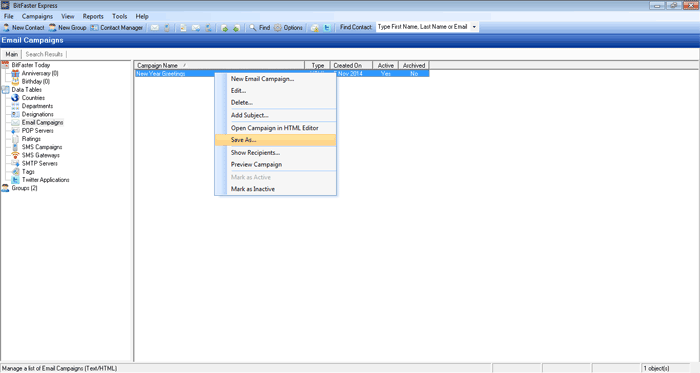Open the Tags tree item
The image size is (700, 373).
coord(23,172)
